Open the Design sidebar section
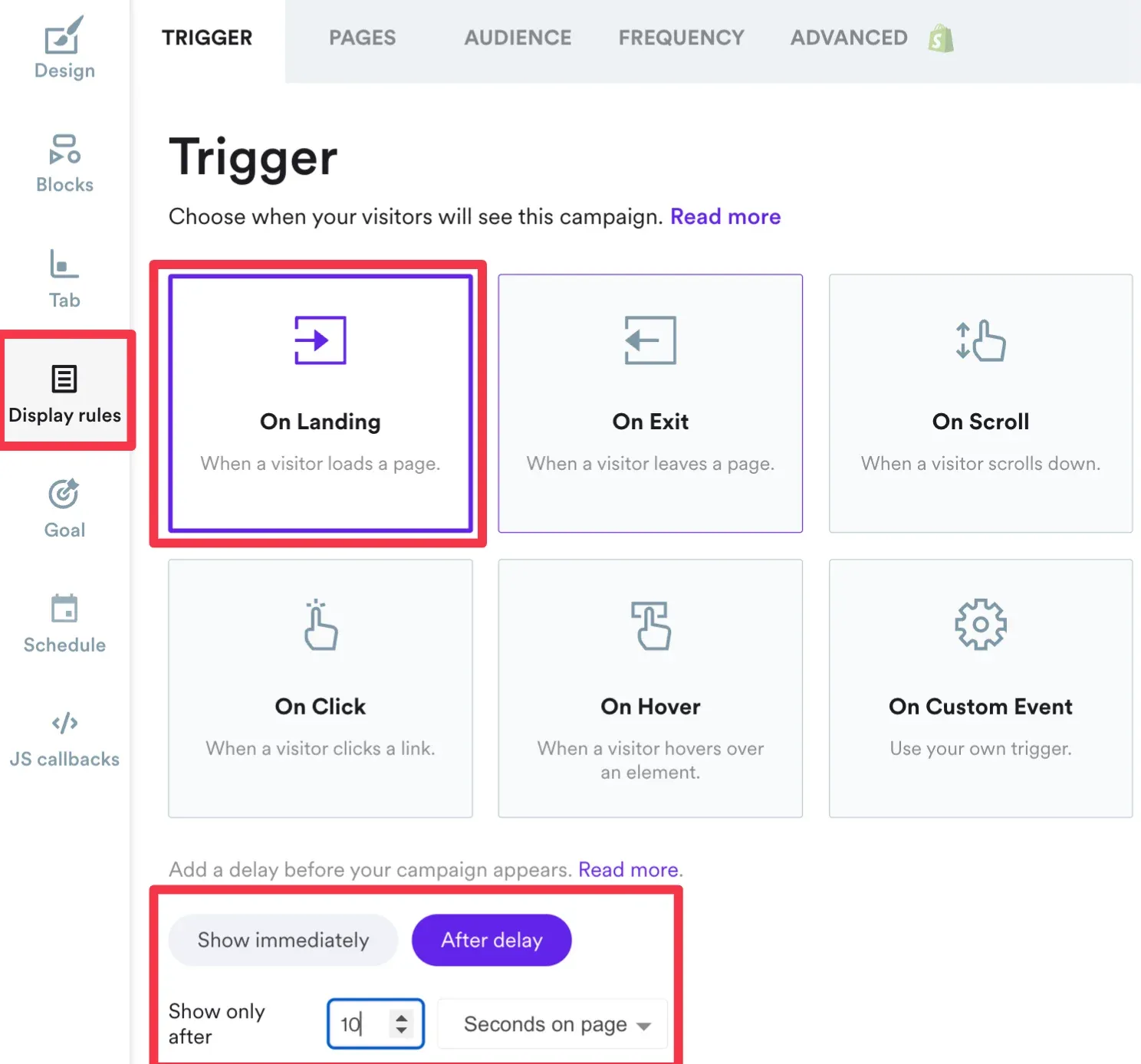1141x1064 pixels. pyautogui.click(x=64, y=48)
